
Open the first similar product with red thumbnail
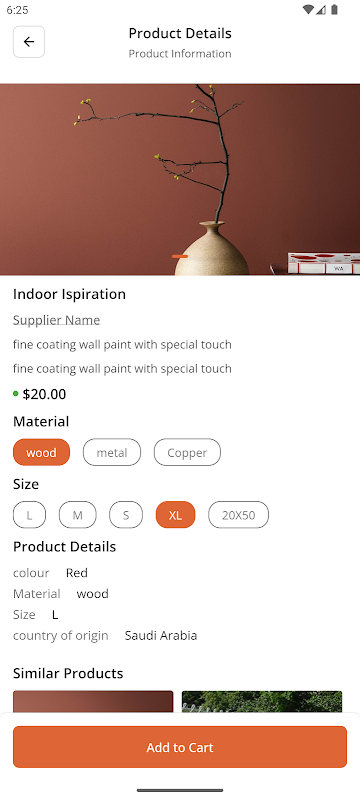pyautogui.click(x=93, y=702)
